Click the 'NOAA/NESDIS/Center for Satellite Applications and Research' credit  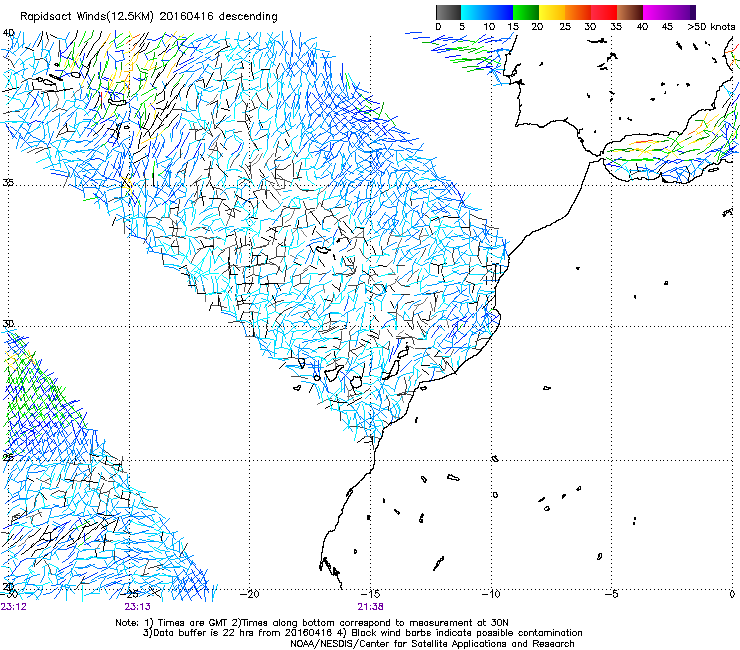pyautogui.click(x=432, y=644)
